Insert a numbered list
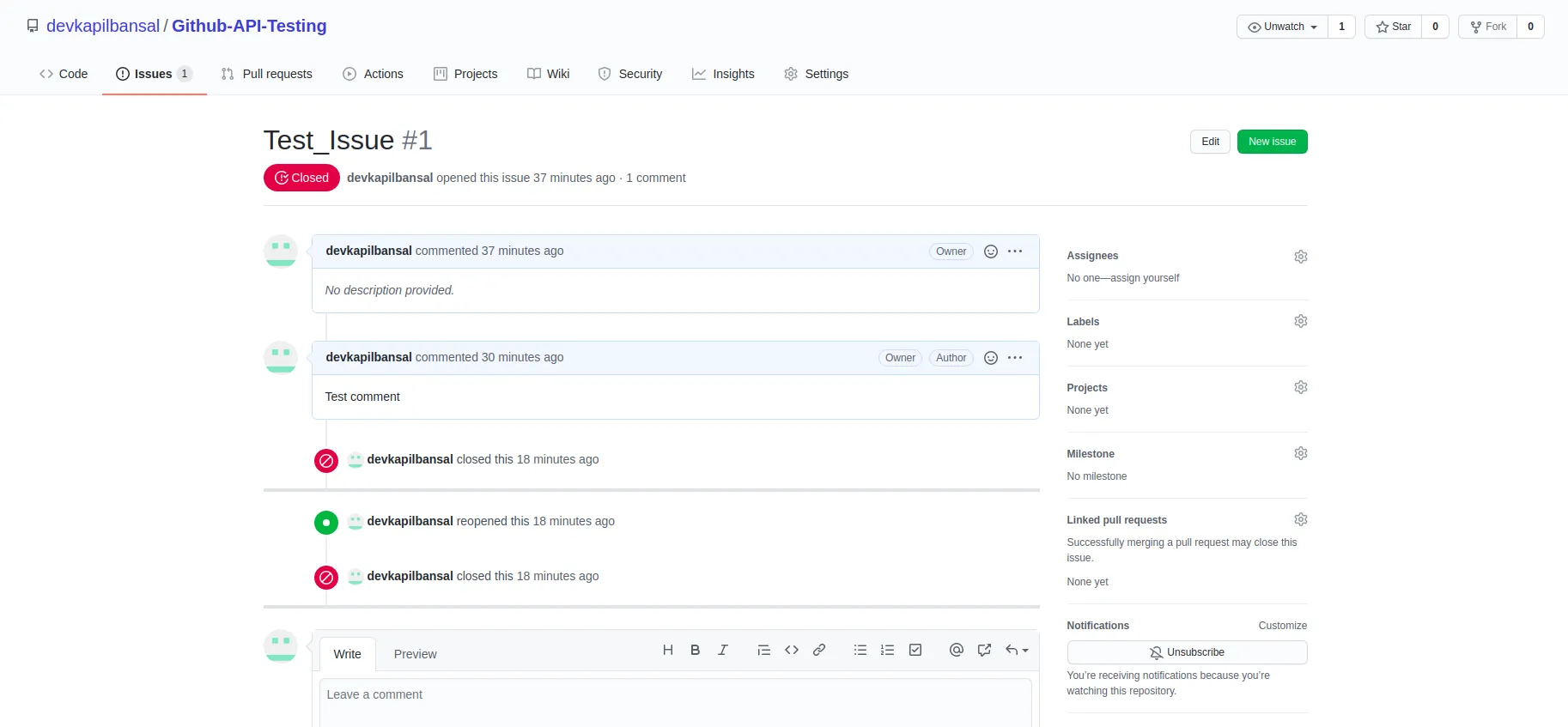This screenshot has height=727, width=1568. pyautogui.click(x=887, y=651)
